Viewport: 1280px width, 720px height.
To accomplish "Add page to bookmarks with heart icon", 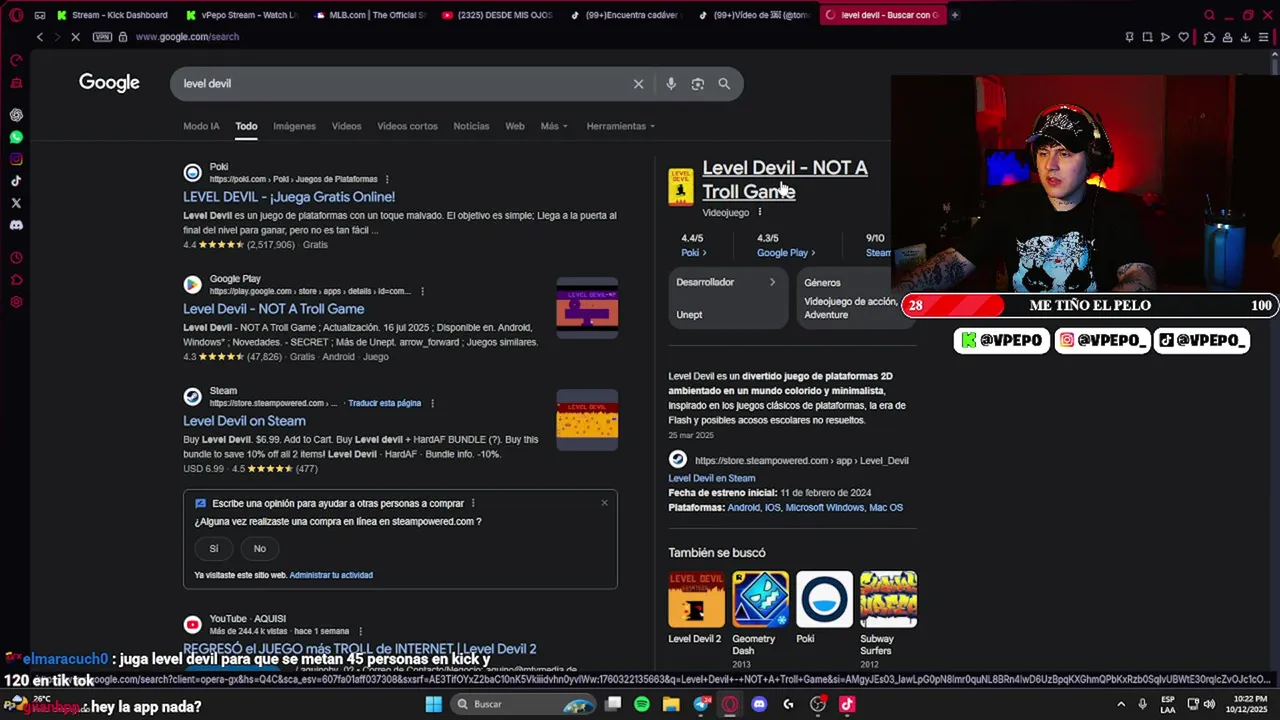I will pos(1184,37).
